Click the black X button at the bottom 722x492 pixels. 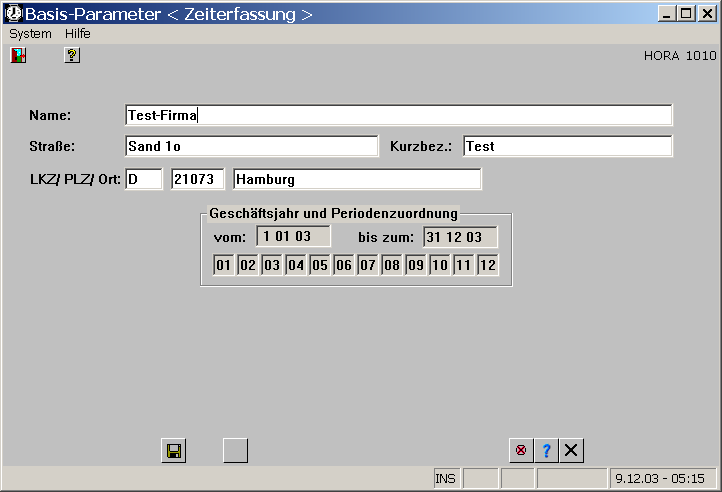[x=571, y=451]
